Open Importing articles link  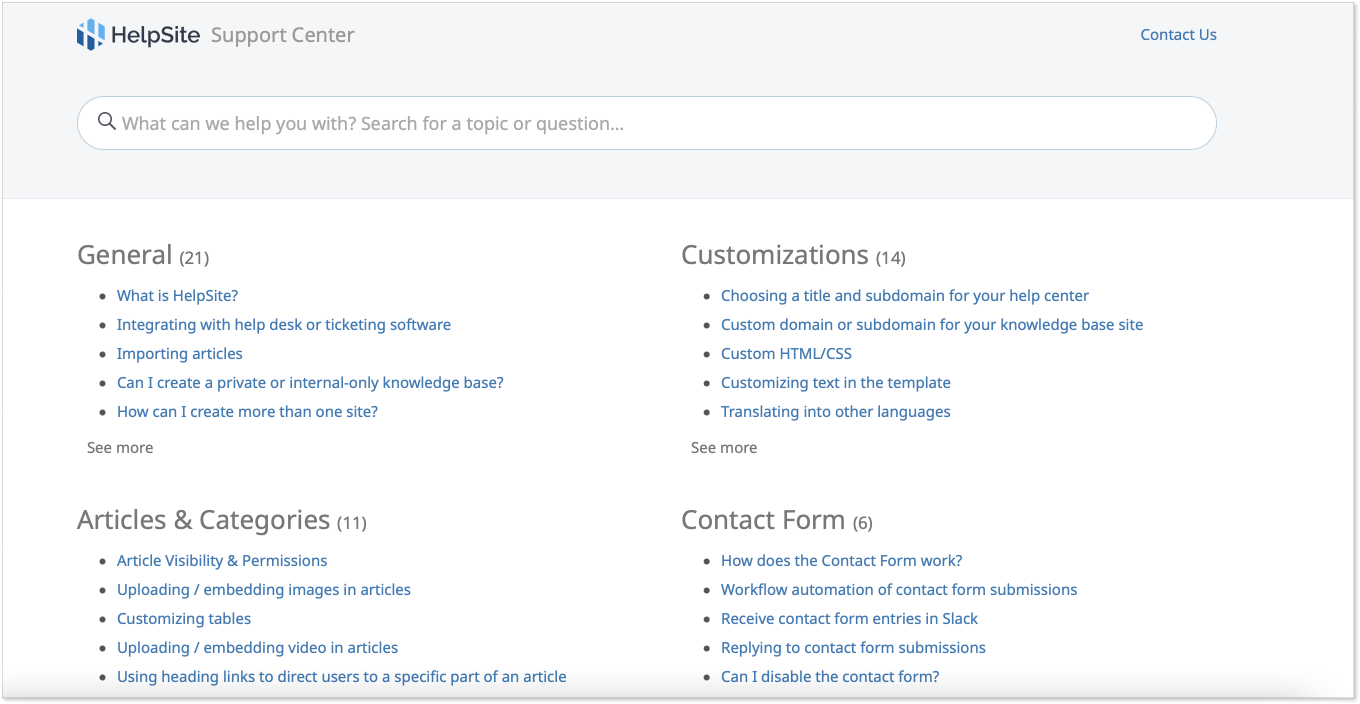(x=180, y=354)
